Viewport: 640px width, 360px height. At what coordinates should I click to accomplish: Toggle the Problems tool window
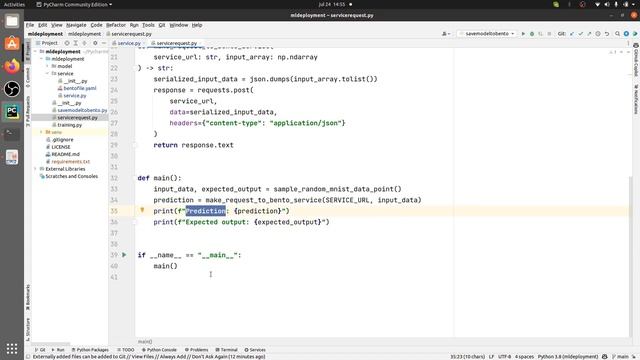click(196, 350)
